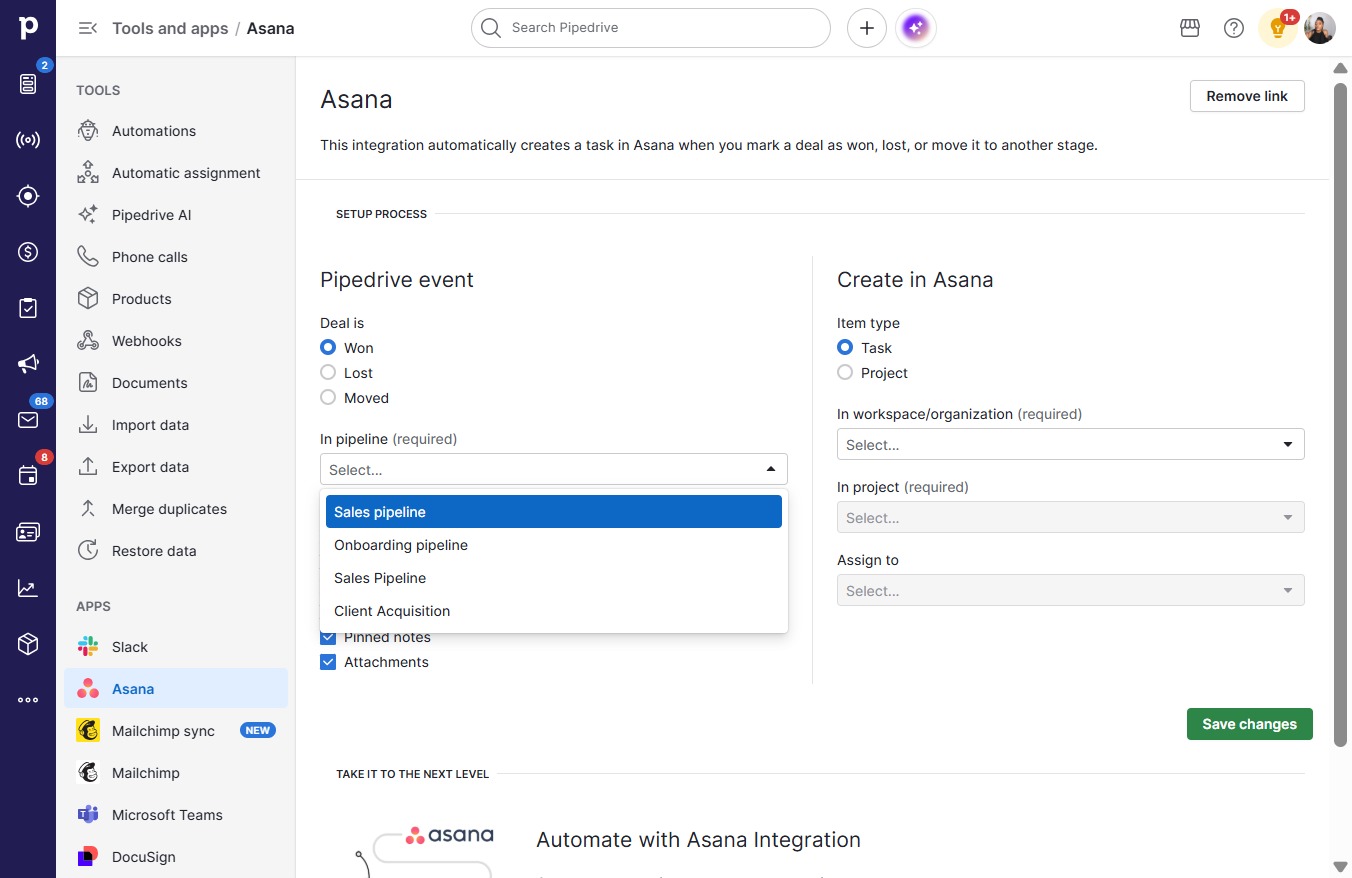Collapse the sidebar with the menu toggle icon
This screenshot has height=878, width=1352.
point(88,28)
